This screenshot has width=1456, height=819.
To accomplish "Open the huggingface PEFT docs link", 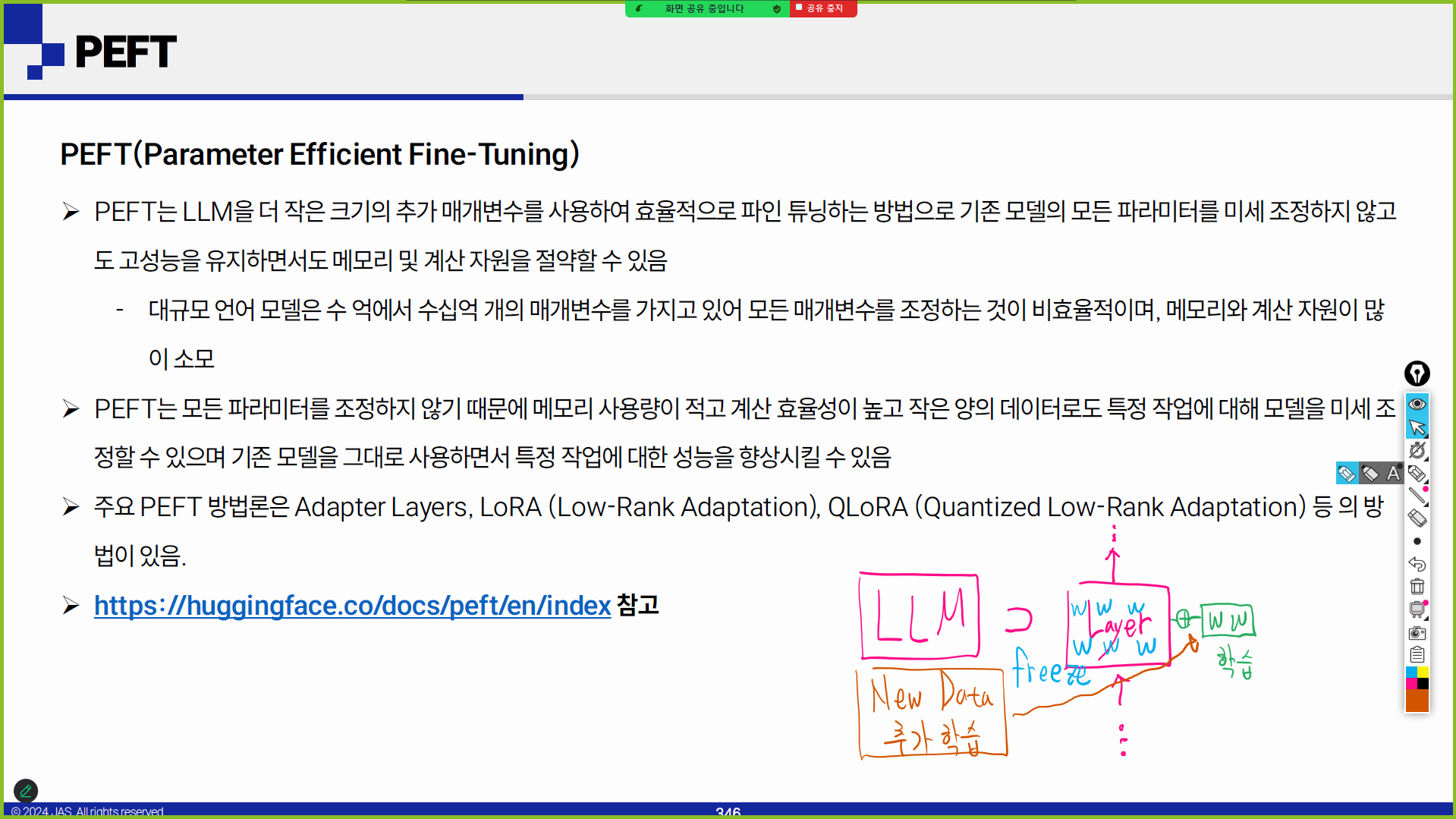I will (352, 606).
